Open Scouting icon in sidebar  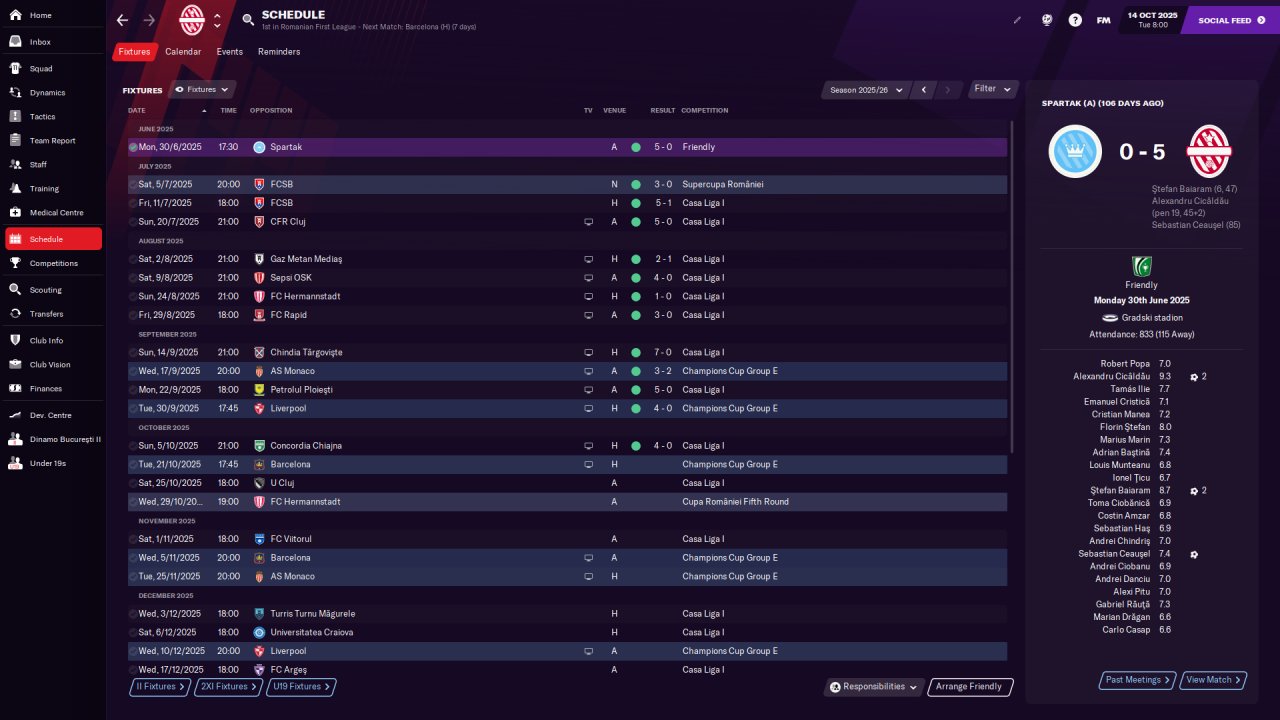click(16, 290)
